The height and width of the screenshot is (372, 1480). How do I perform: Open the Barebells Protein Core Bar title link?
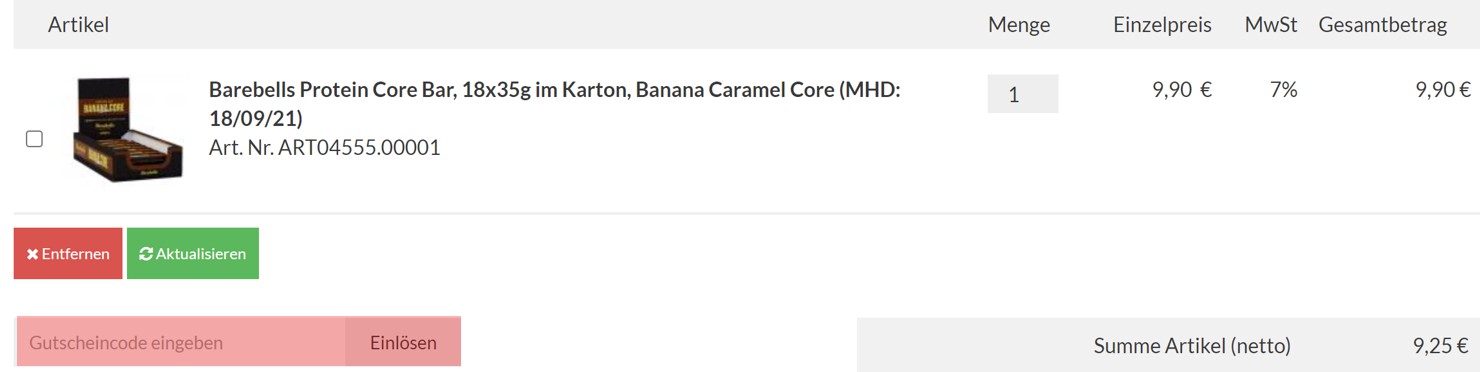point(555,104)
